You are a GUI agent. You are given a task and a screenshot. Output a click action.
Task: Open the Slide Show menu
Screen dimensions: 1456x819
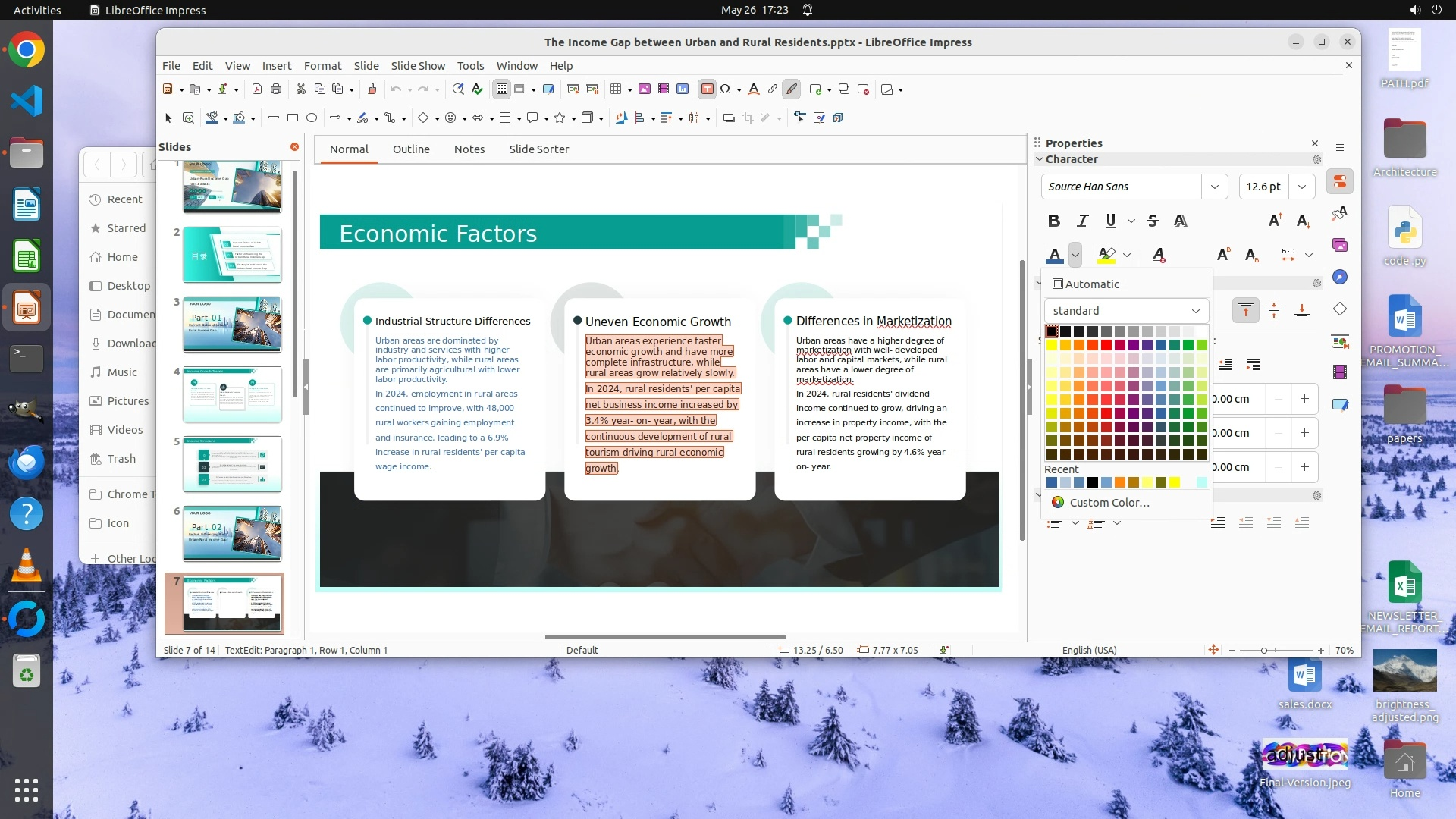(x=418, y=66)
